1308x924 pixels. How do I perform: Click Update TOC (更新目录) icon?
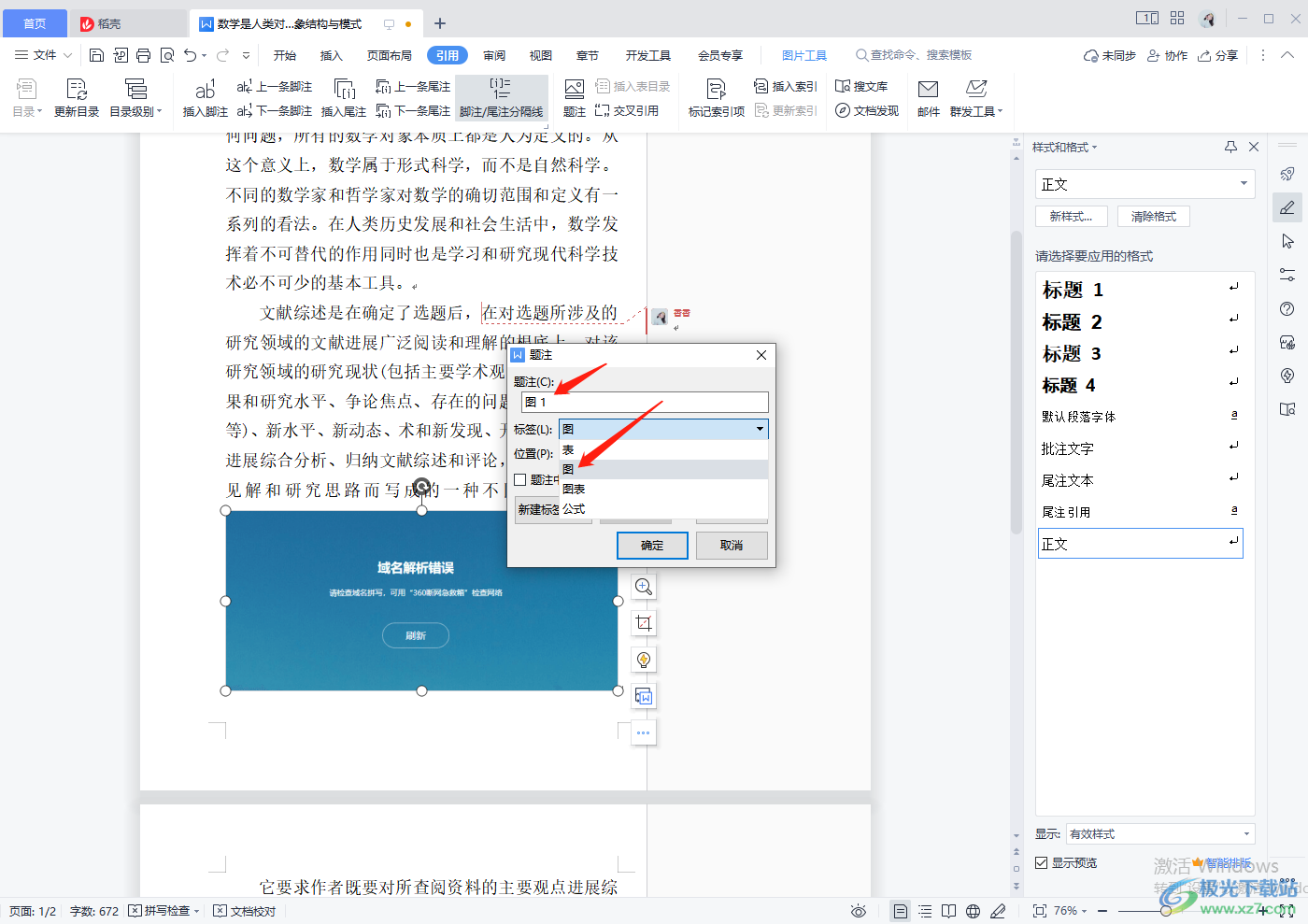(x=77, y=97)
